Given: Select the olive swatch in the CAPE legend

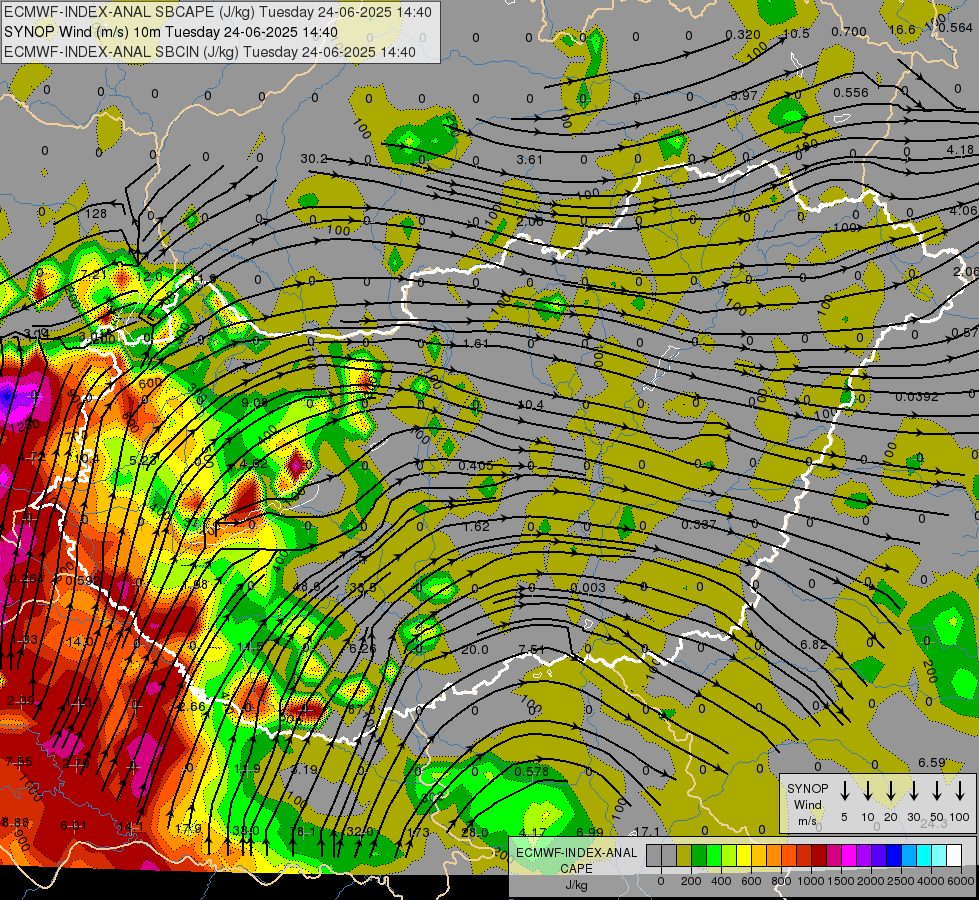Looking at the screenshot, I should point(684,855).
